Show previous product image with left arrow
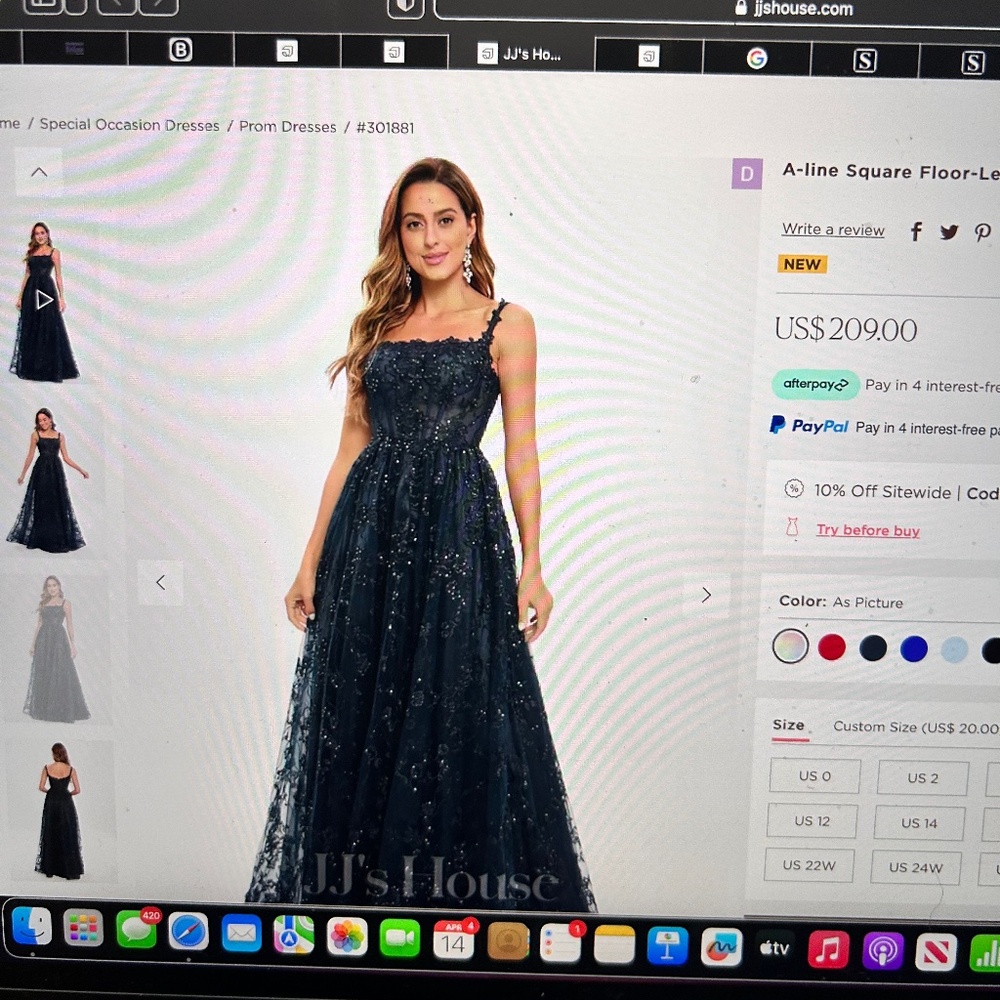 click(162, 581)
